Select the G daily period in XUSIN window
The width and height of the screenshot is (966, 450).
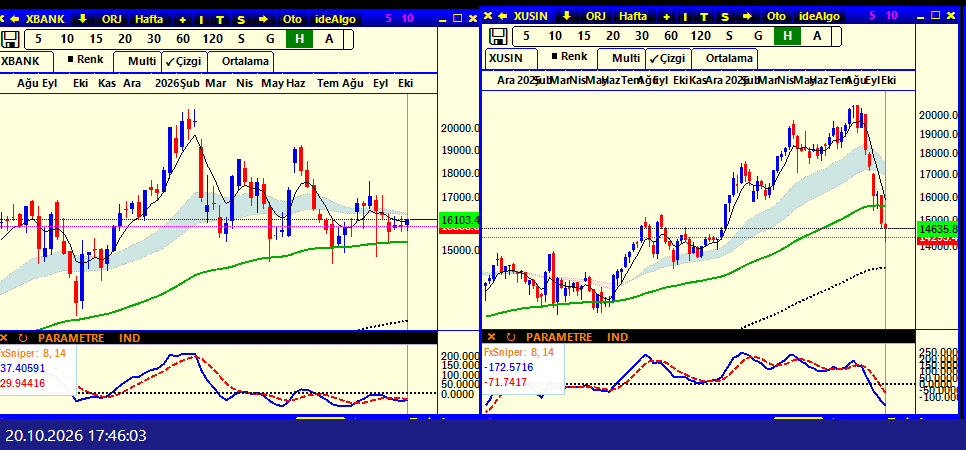coord(758,36)
